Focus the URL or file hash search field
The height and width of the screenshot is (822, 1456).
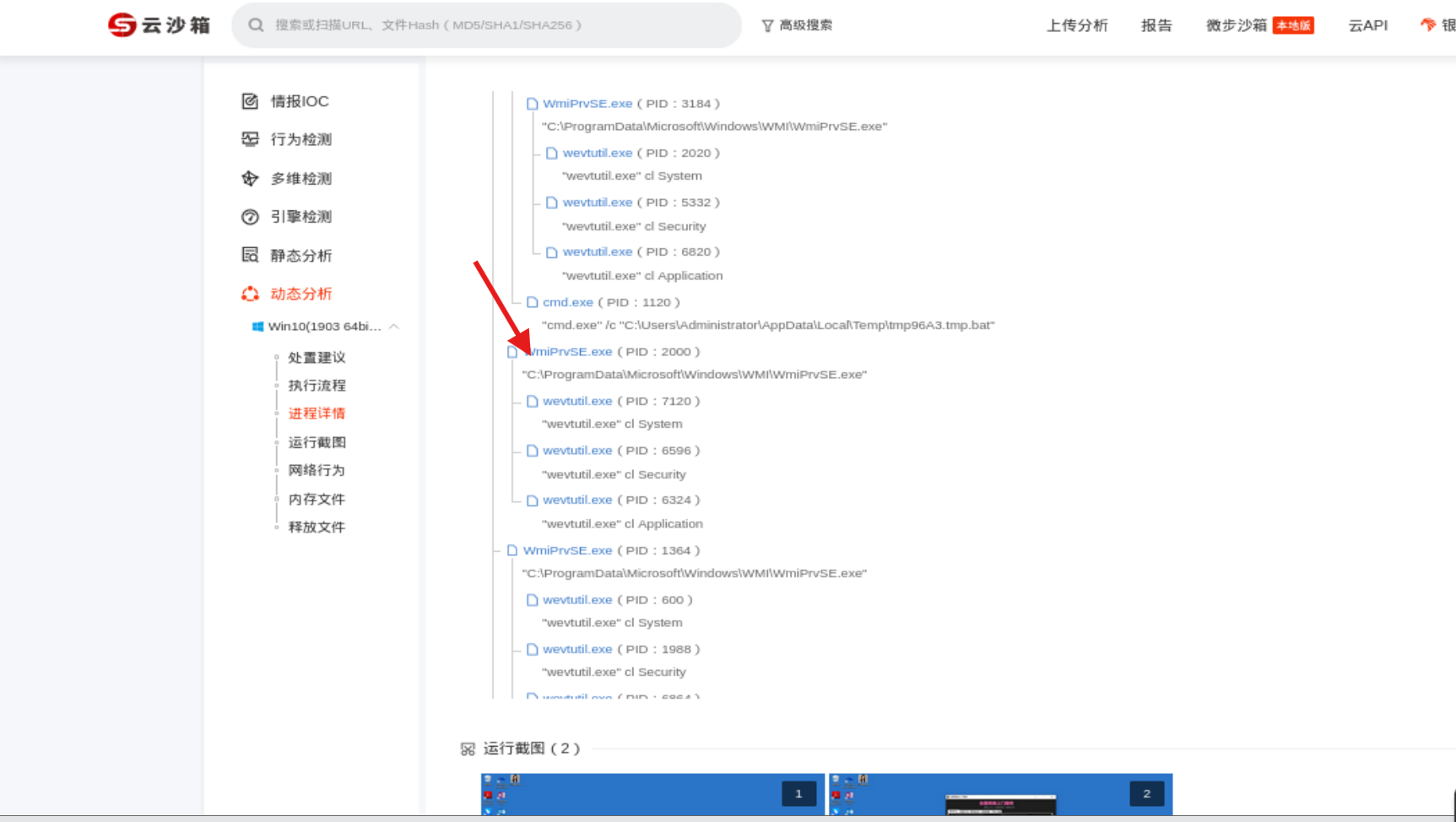pos(486,25)
